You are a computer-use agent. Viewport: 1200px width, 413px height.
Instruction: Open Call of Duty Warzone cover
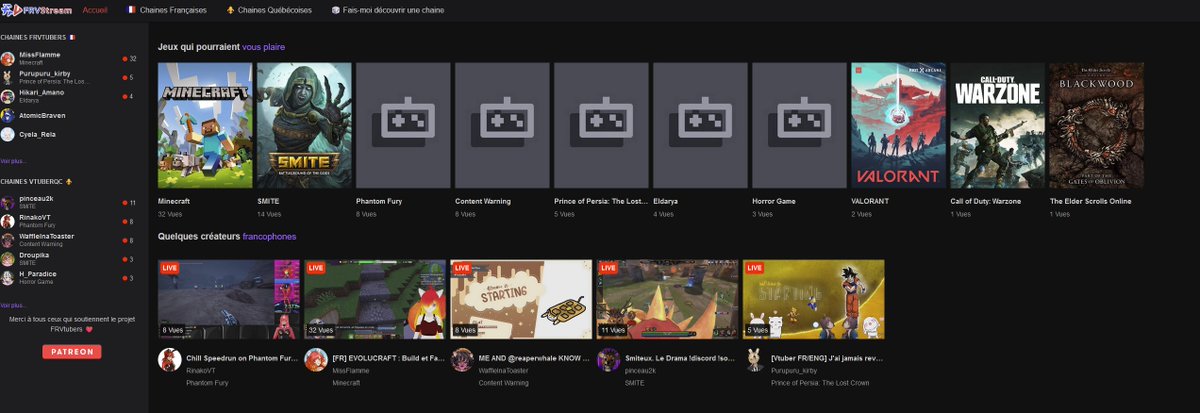pos(997,125)
